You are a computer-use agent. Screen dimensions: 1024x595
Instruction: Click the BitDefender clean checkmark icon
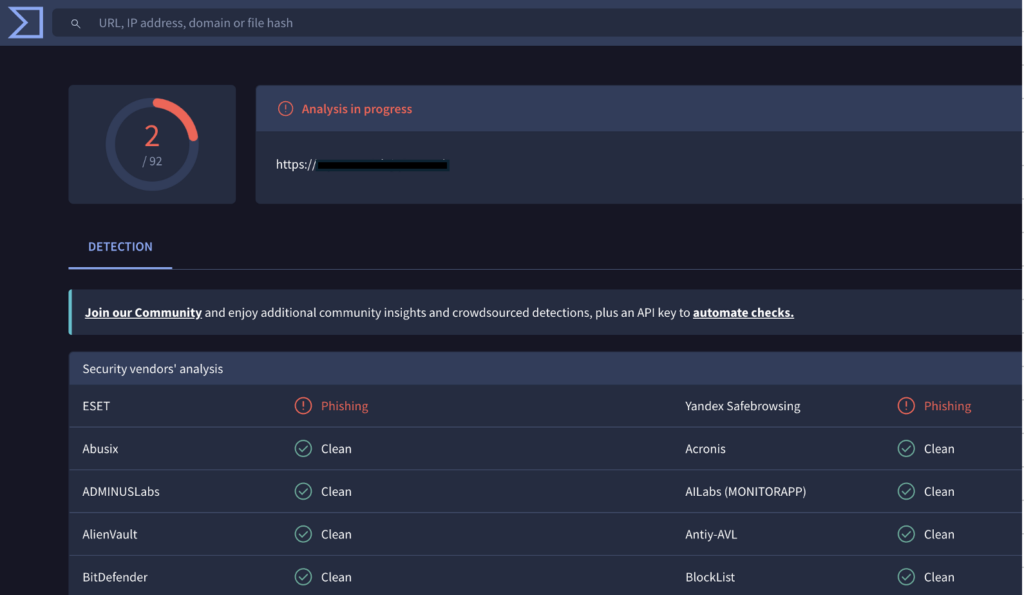pos(303,577)
